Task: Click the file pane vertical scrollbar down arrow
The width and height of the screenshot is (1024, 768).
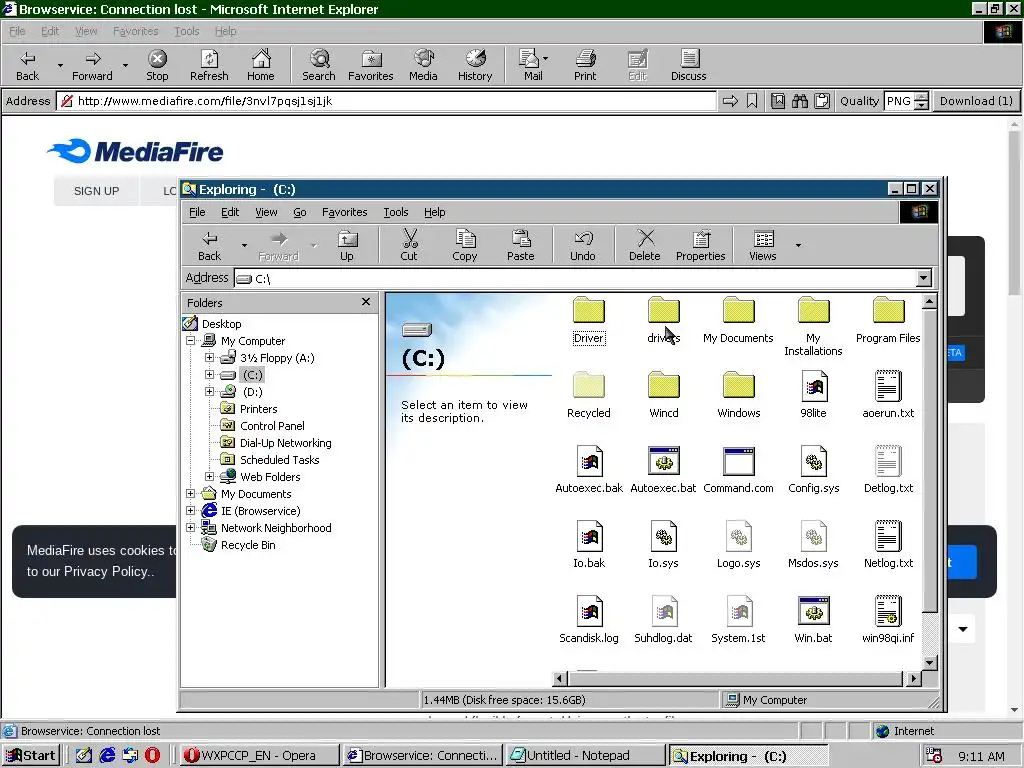Action: (930, 663)
